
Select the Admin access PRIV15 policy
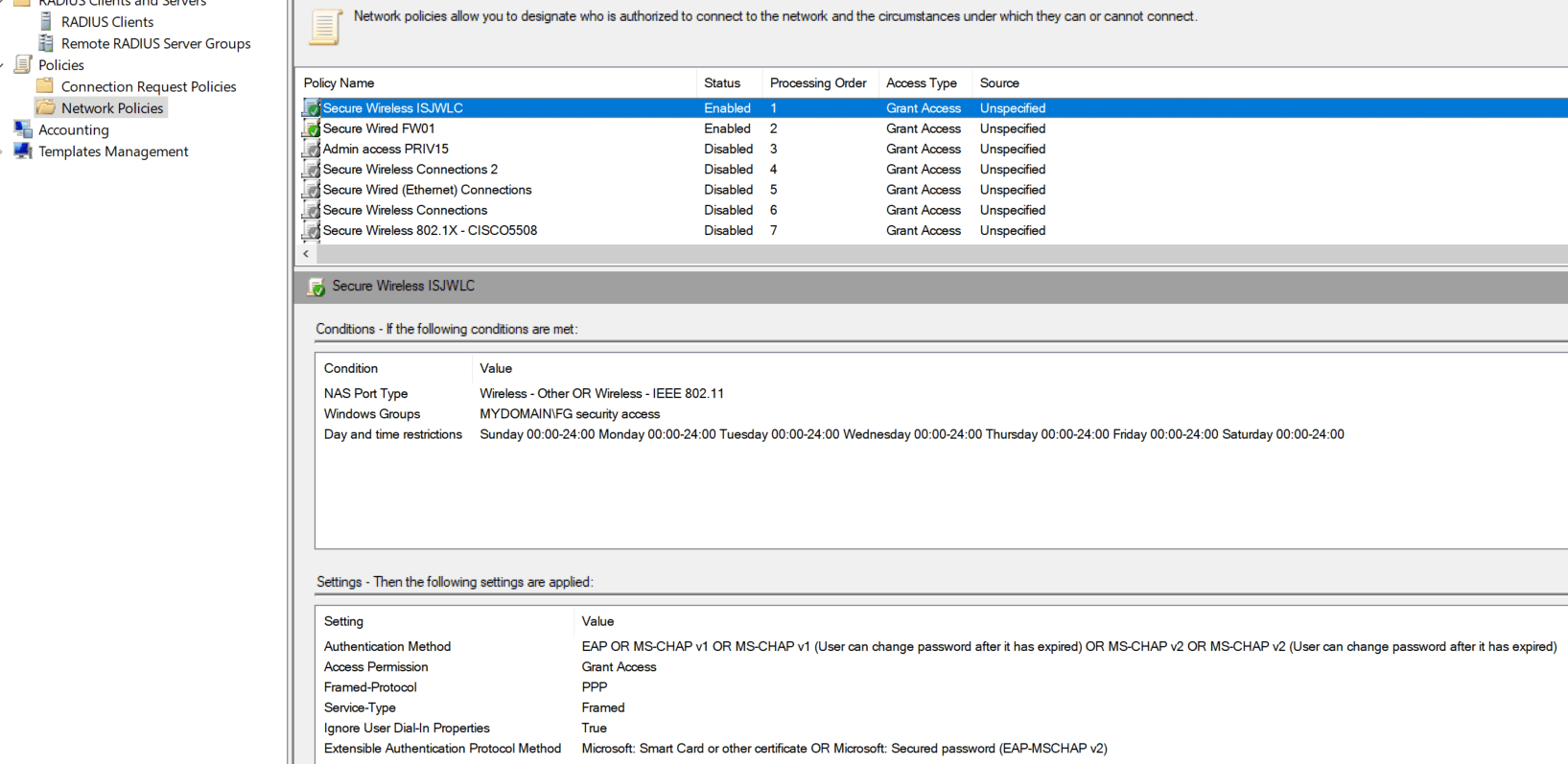386,149
